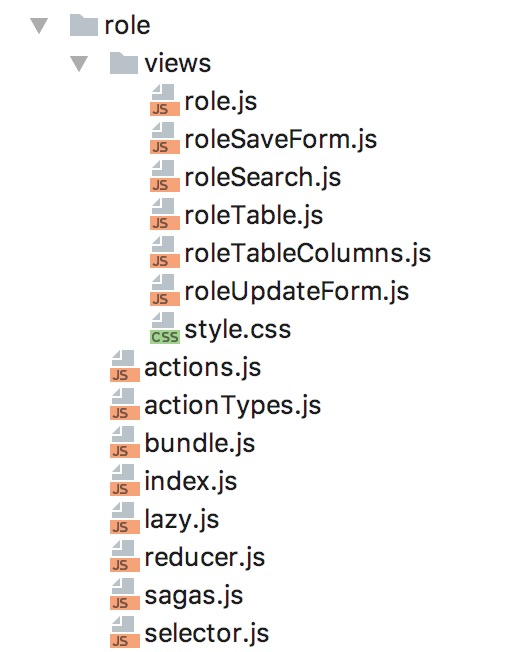Click the JS icon of roleUpdateForm.js
This screenshot has width=518, height=652.
(x=165, y=290)
